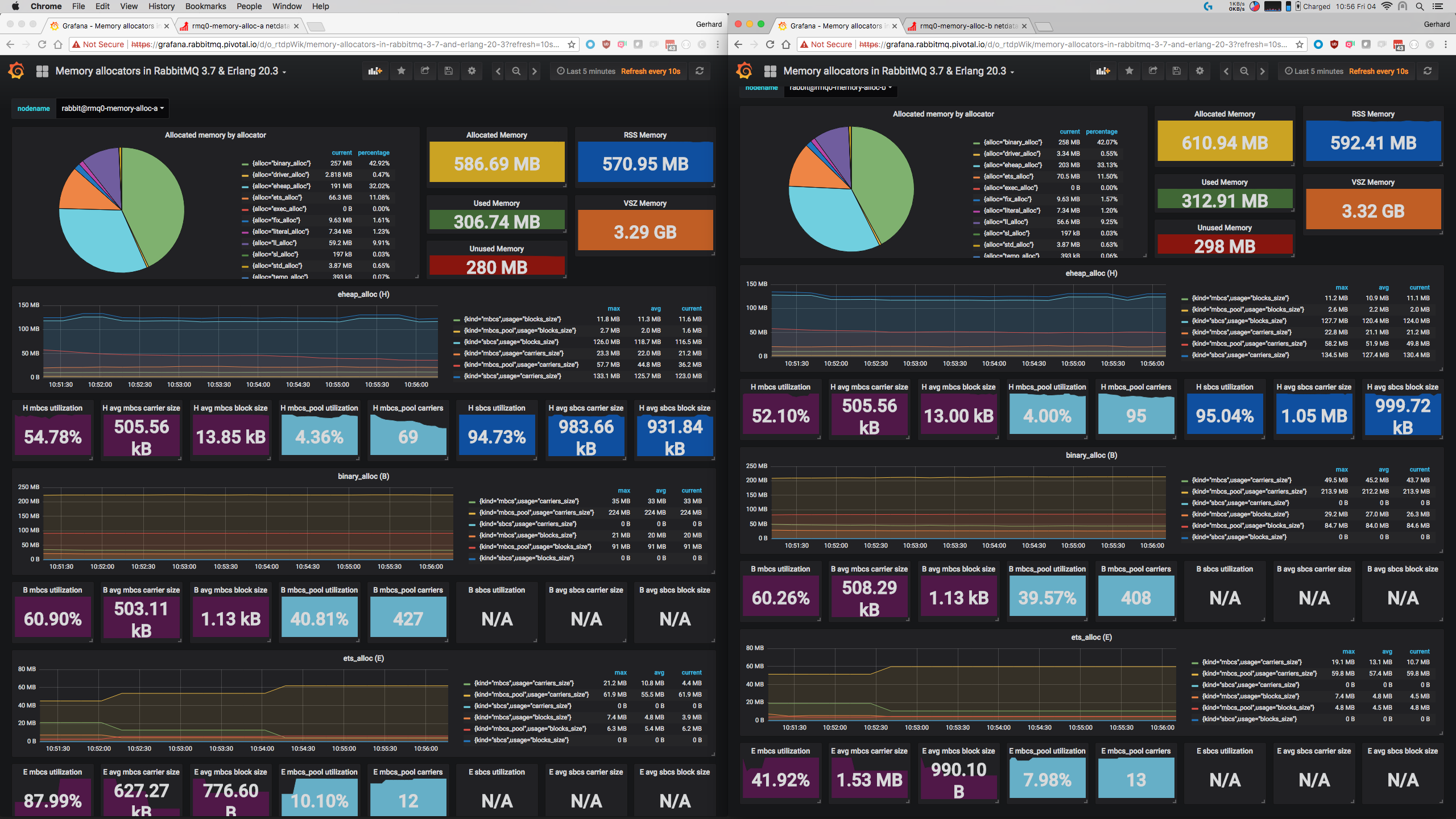Screen dimensions: 1456x819
Task: Open dashboards grid icon in left window
Action: tap(42, 71)
